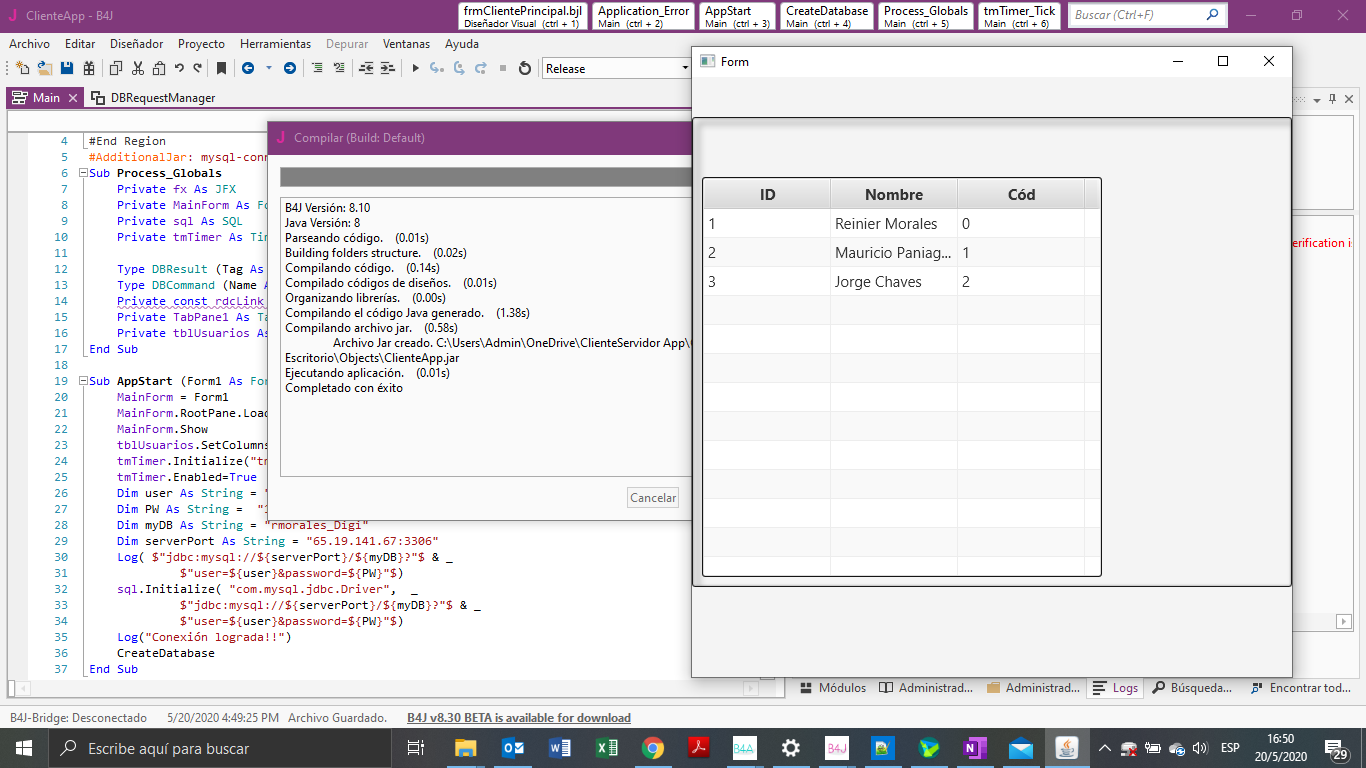Click the increase indent toolbar icon
1366x768 pixels.
pyautogui.click(x=387, y=68)
